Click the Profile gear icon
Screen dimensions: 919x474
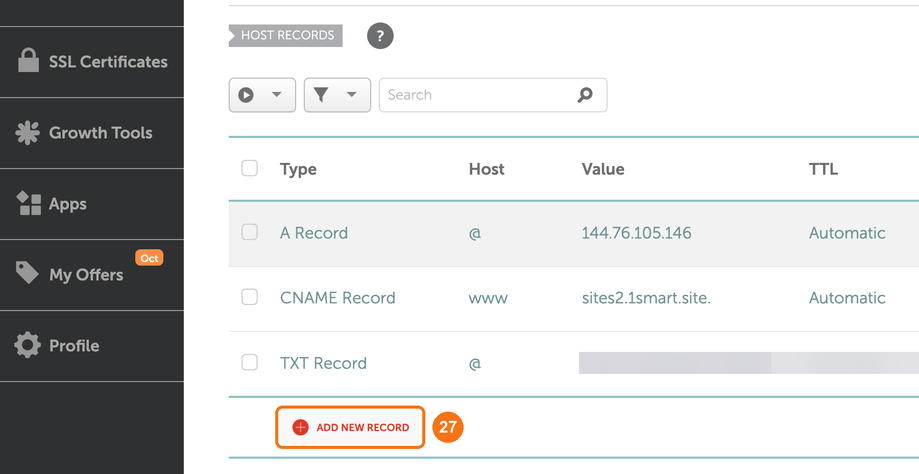(x=28, y=345)
